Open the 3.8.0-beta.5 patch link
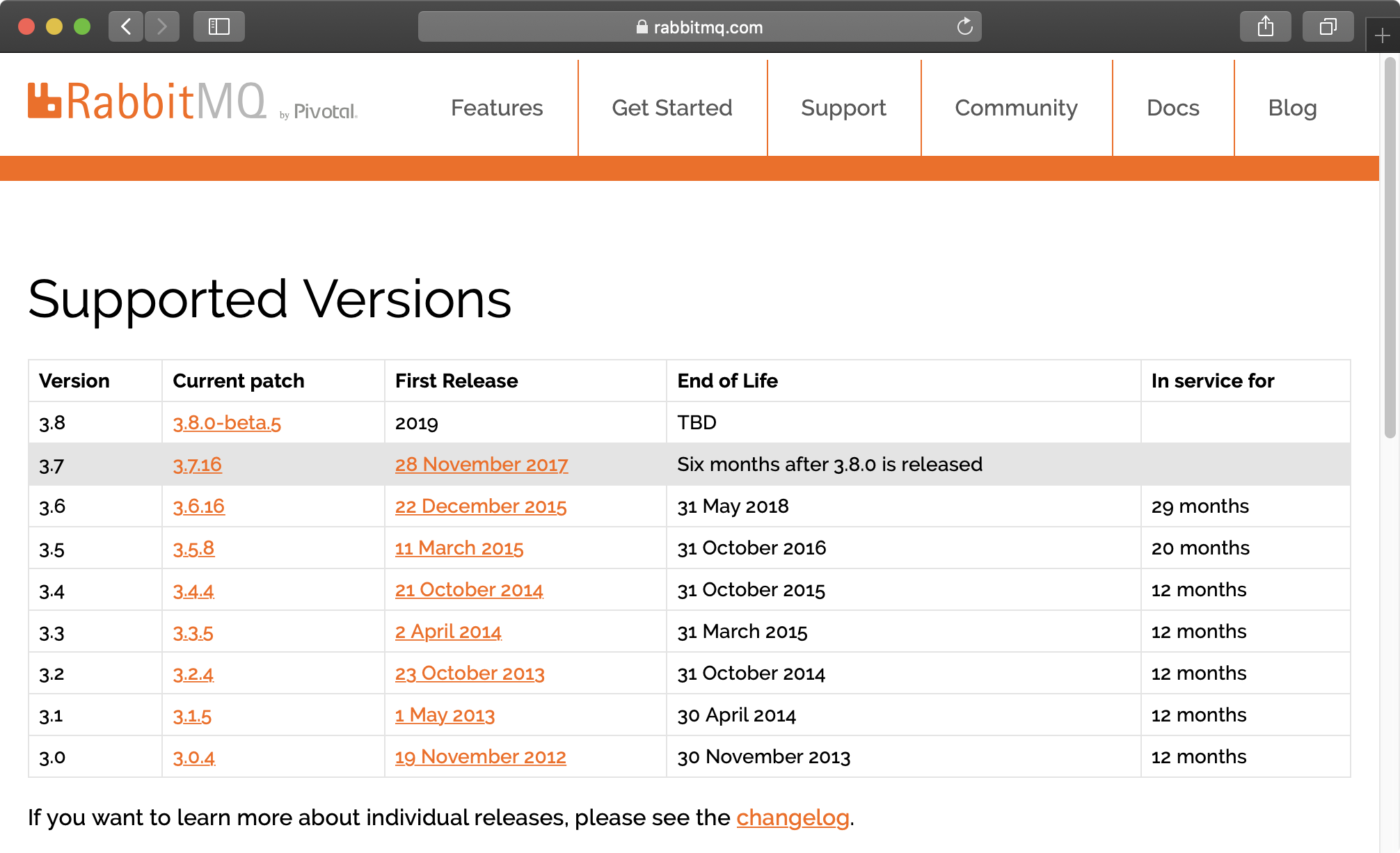1400x853 pixels. (x=227, y=422)
